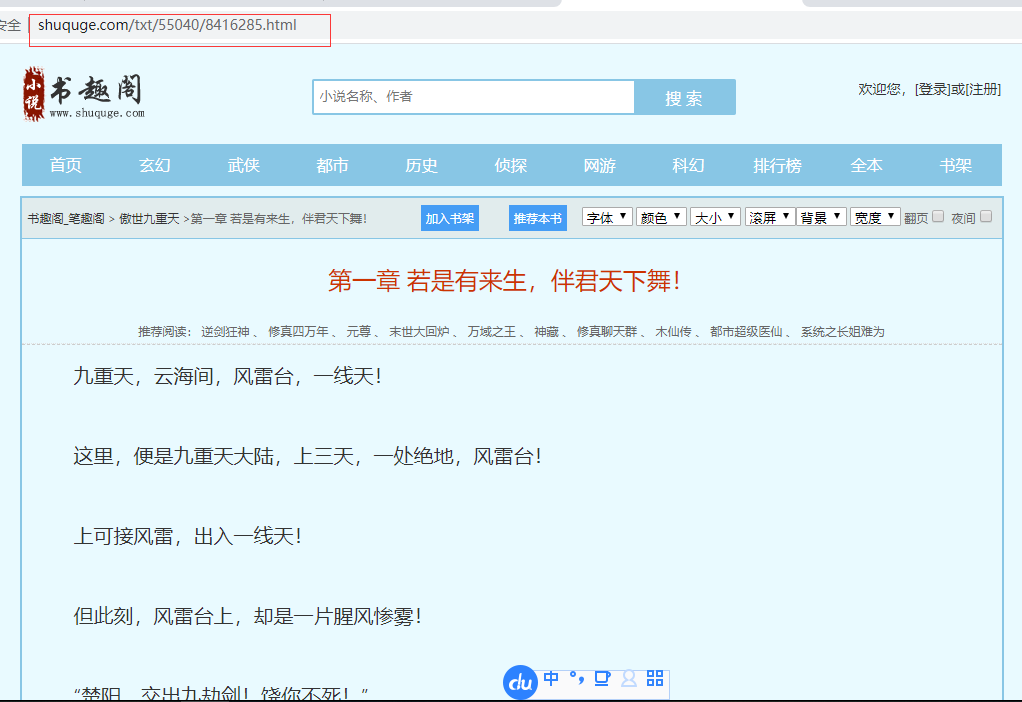
Task: Click the 傲世九重天 breadcrumb link
Action: [149, 218]
